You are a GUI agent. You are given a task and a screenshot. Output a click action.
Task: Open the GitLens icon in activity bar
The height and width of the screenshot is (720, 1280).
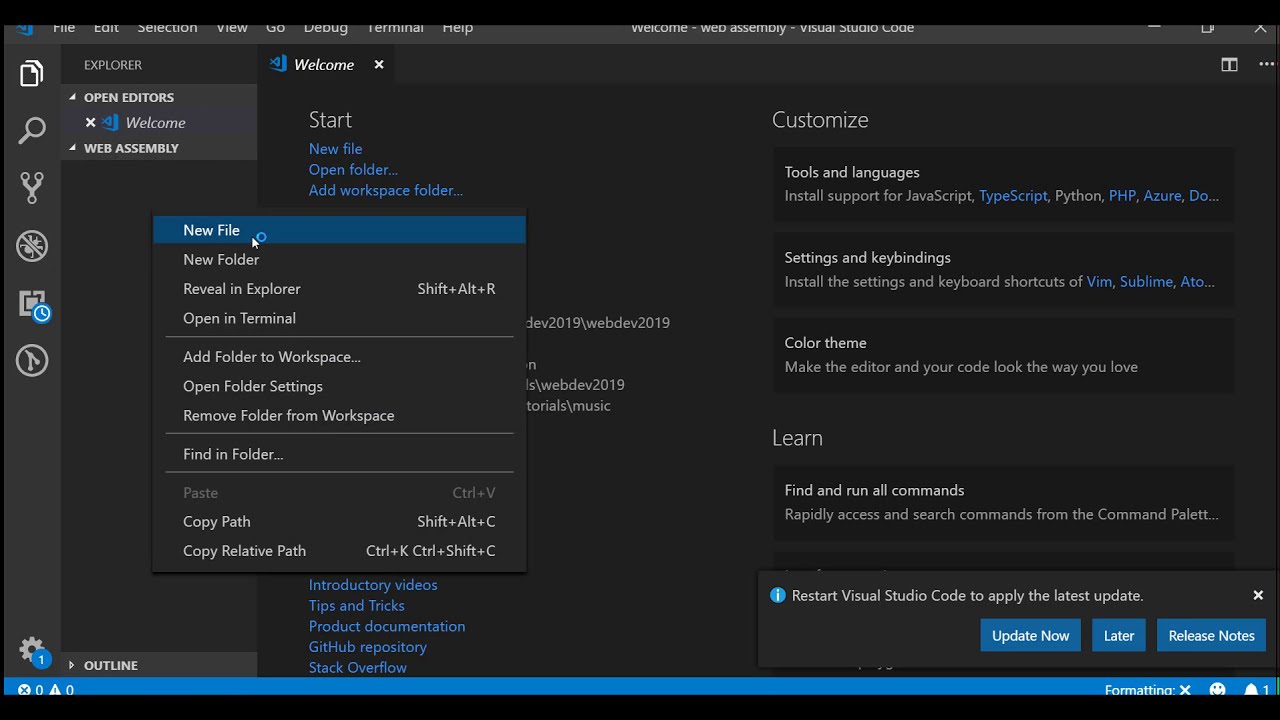click(32, 360)
